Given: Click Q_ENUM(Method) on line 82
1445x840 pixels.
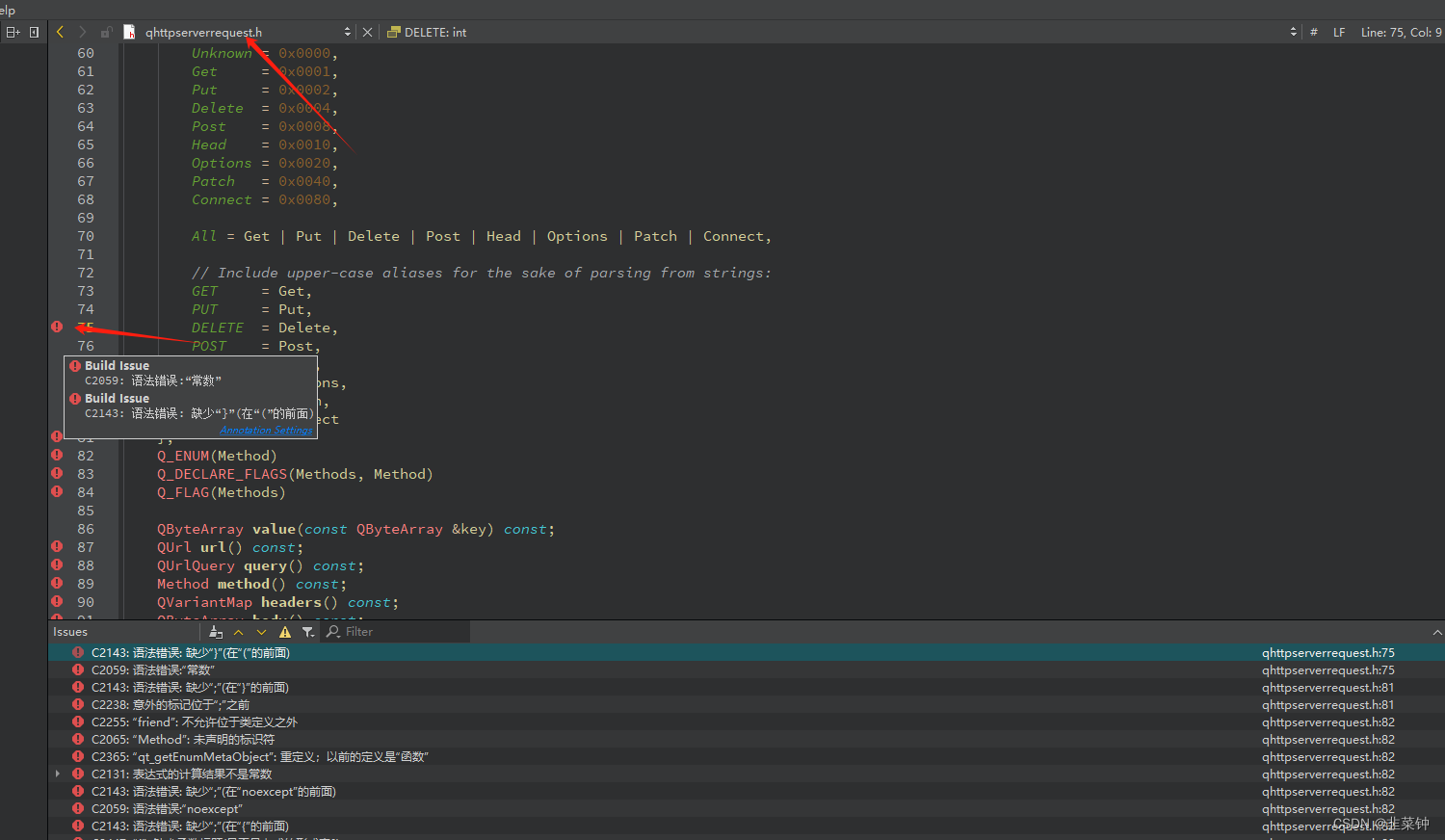Looking at the screenshot, I should pyautogui.click(x=217, y=456).
